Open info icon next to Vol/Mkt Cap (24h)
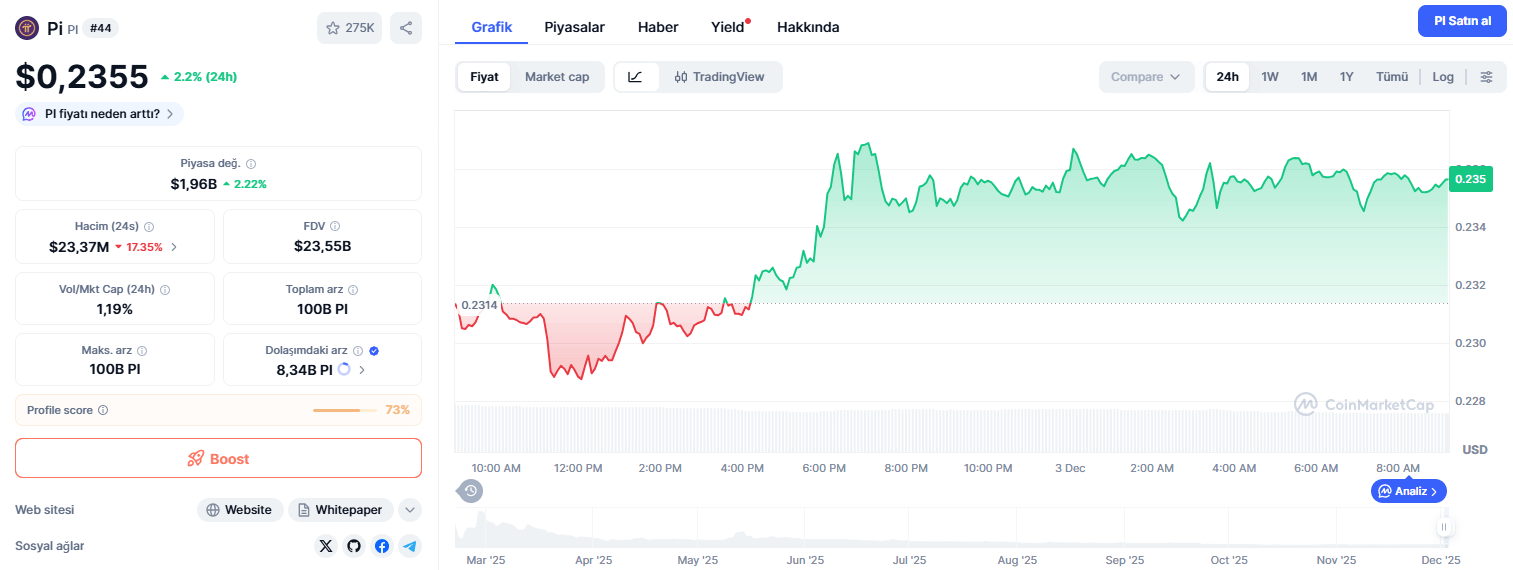1513x570 pixels. tap(165, 289)
